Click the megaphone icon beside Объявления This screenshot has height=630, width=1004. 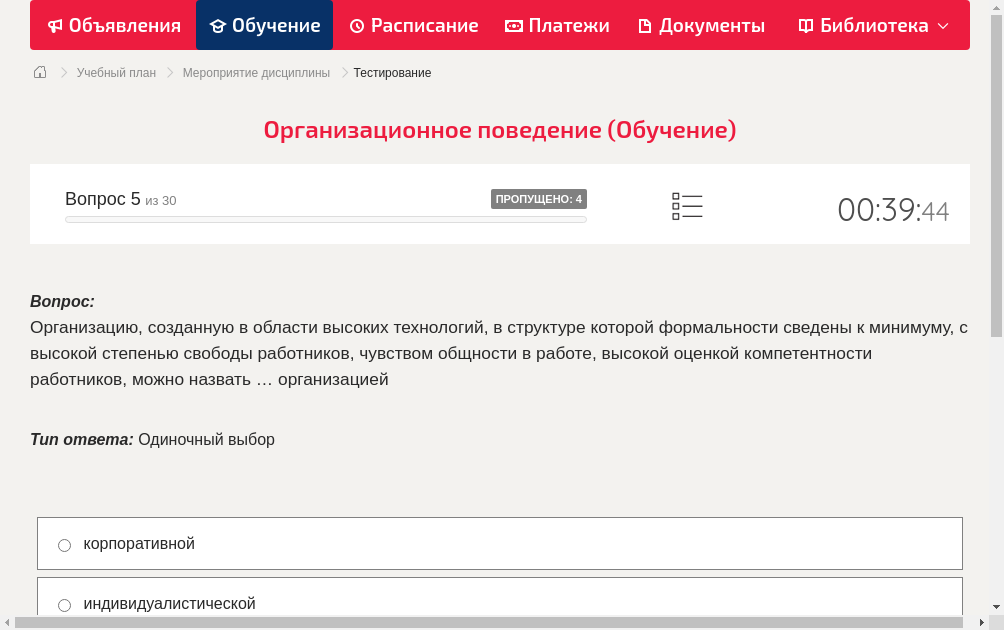coord(55,26)
